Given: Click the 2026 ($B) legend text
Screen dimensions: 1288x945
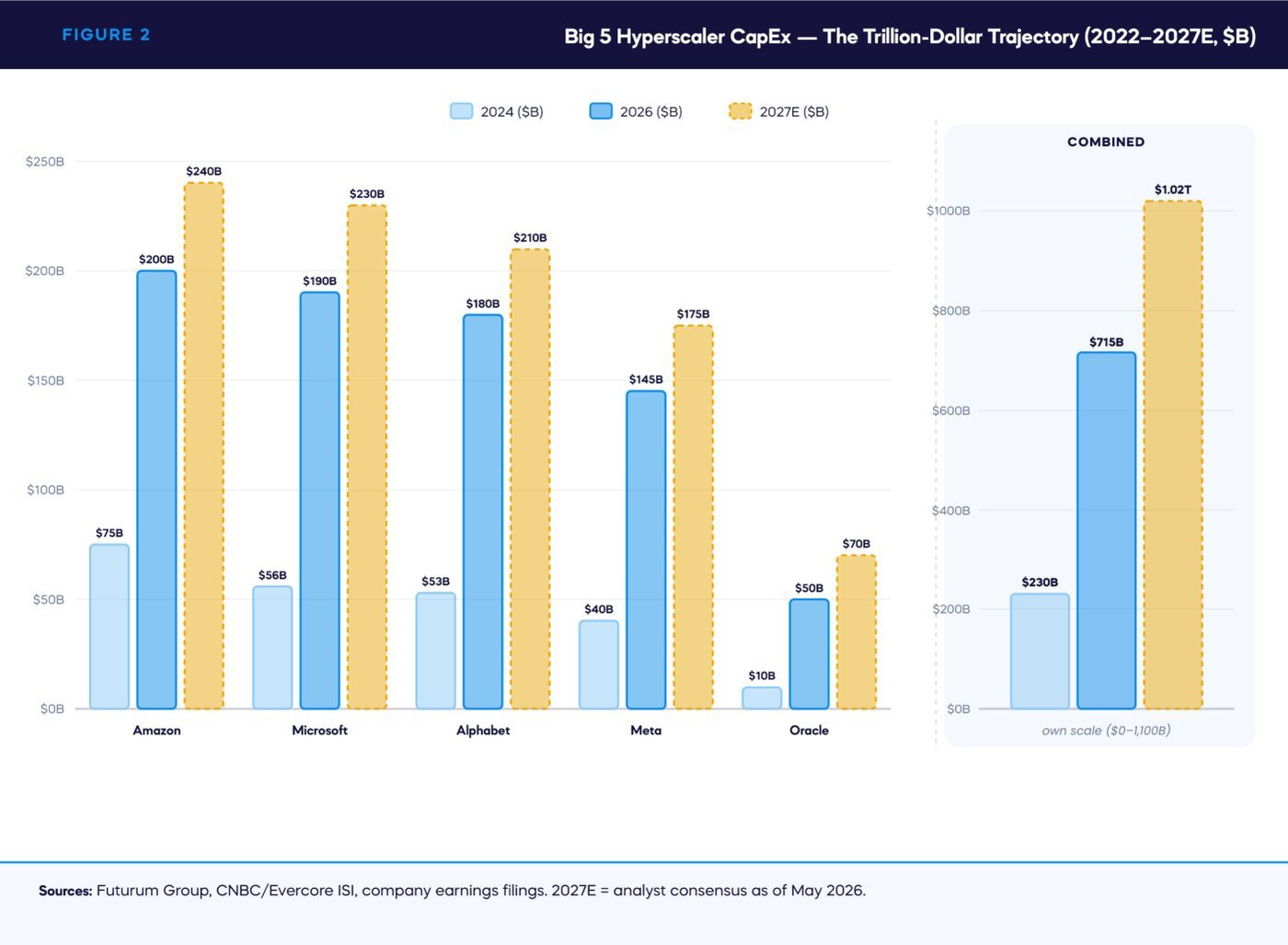Looking at the screenshot, I should [x=651, y=112].
